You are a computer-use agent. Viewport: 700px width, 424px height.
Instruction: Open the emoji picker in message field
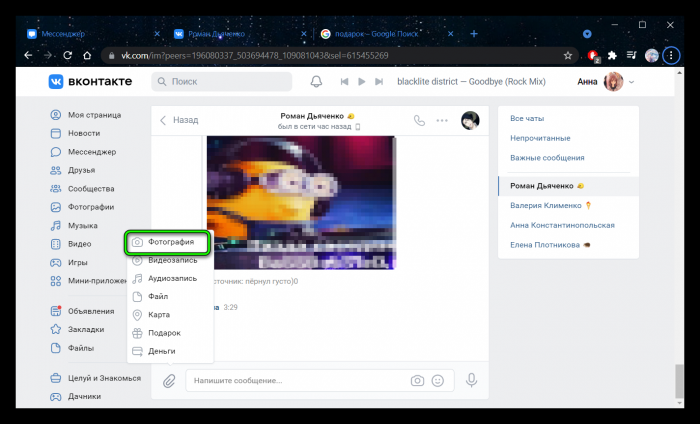(438, 381)
